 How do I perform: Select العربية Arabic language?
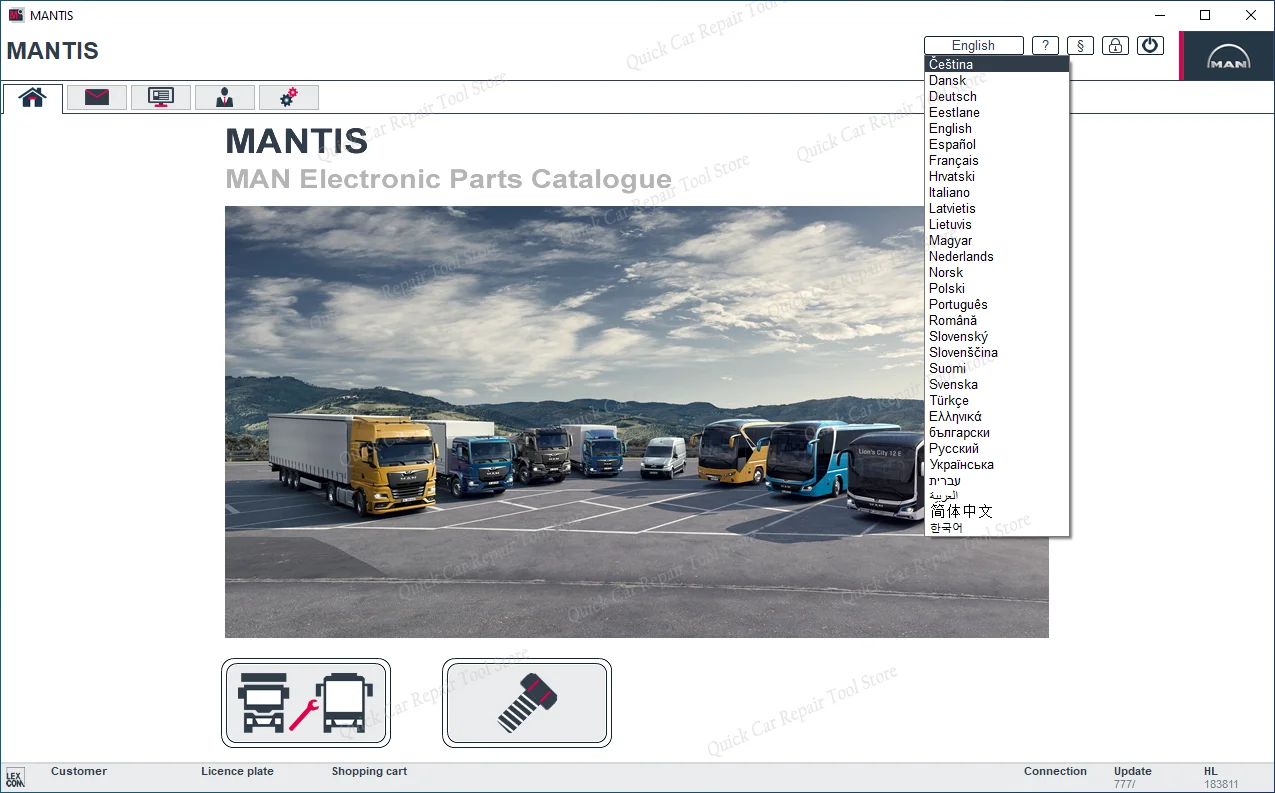pyautogui.click(x=997, y=495)
